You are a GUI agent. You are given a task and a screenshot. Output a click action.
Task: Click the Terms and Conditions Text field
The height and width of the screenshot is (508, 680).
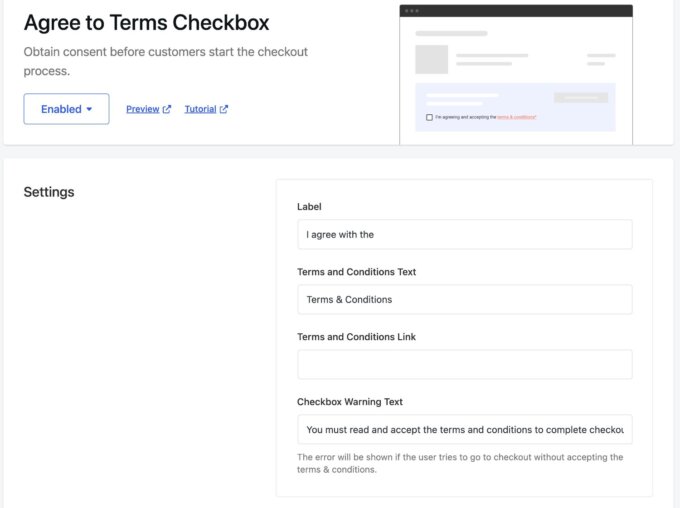pyautogui.click(x=465, y=300)
